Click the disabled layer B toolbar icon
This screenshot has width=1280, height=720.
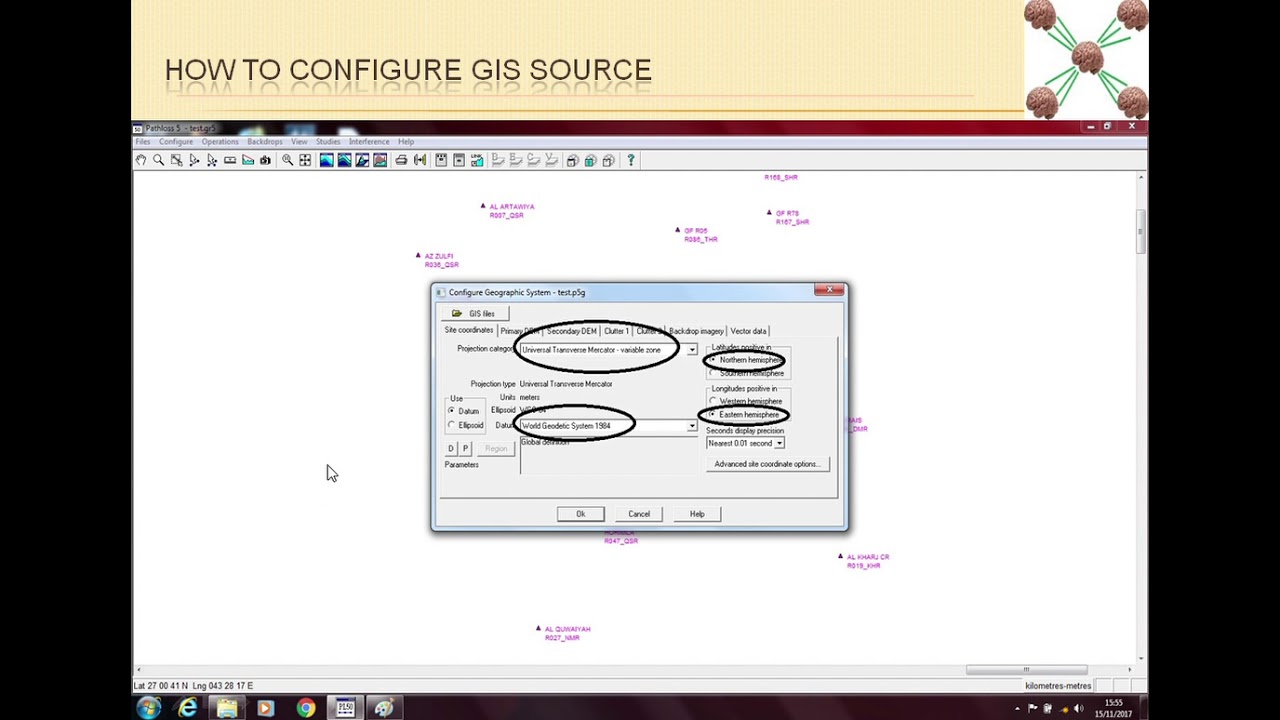[515, 160]
